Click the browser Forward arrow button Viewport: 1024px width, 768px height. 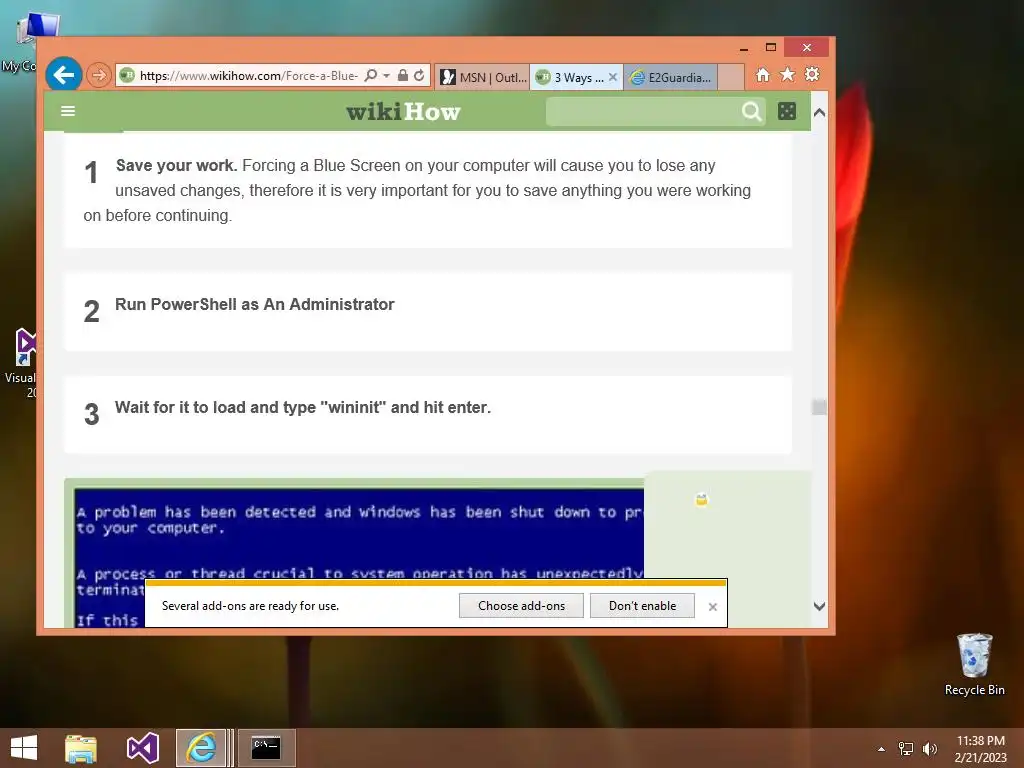[x=99, y=75]
